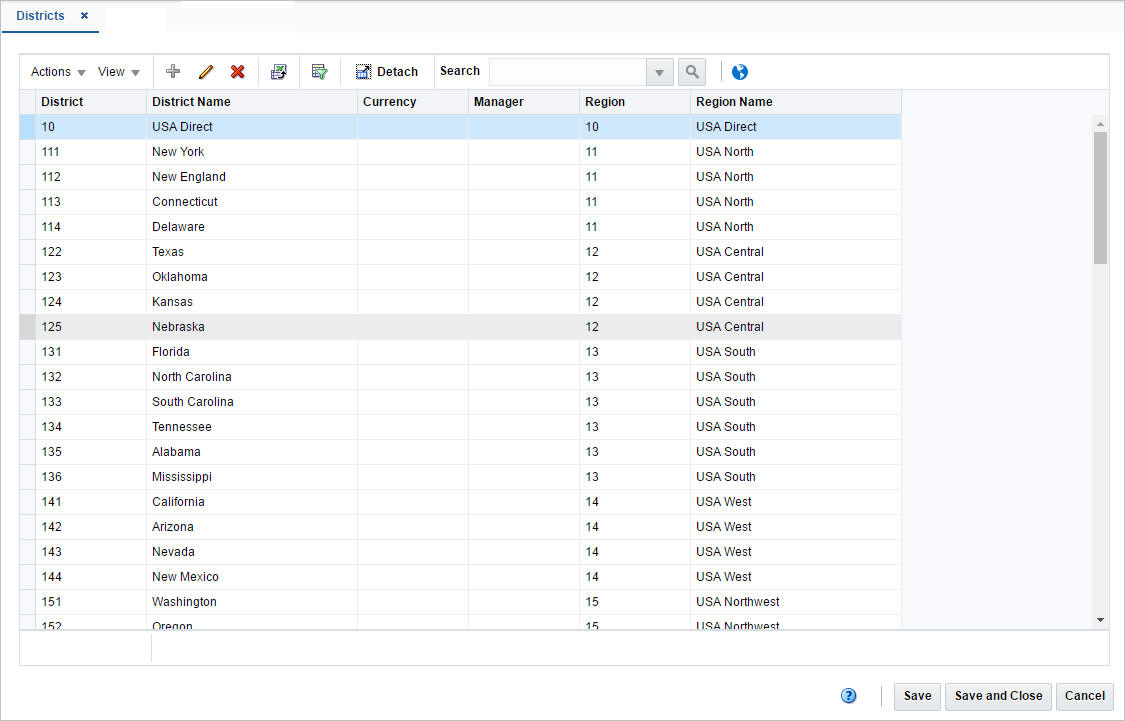
Task: Click 'USA West' in the California row
Action: click(796, 501)
